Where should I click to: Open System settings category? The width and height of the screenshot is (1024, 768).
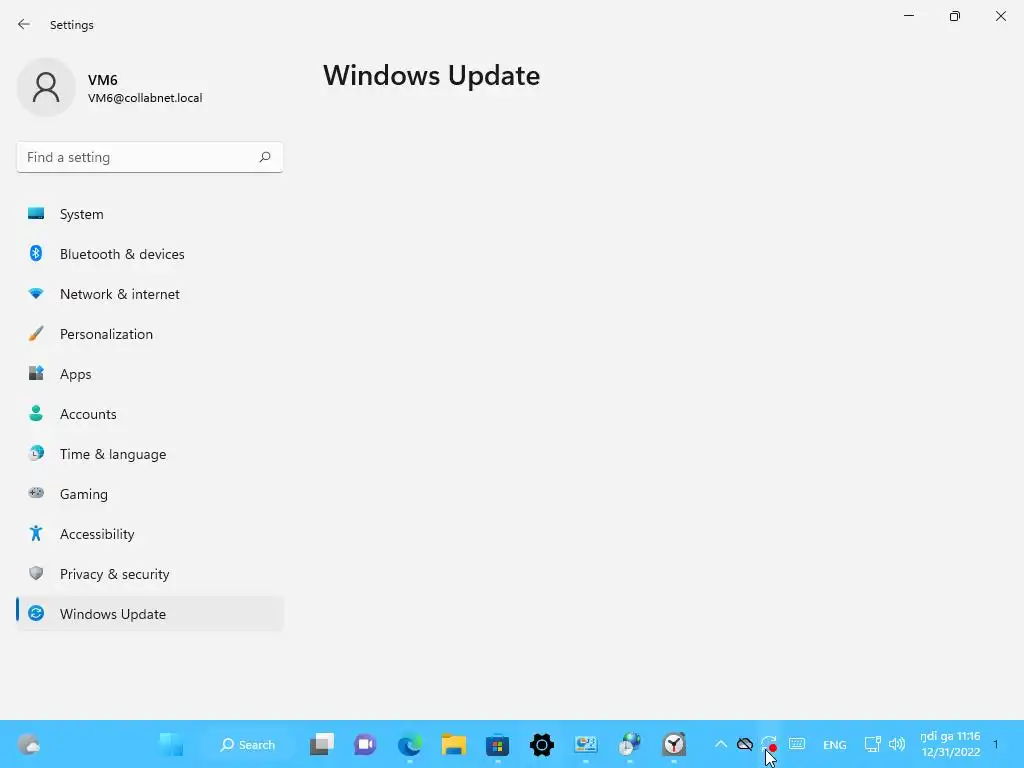coord(150,214)
